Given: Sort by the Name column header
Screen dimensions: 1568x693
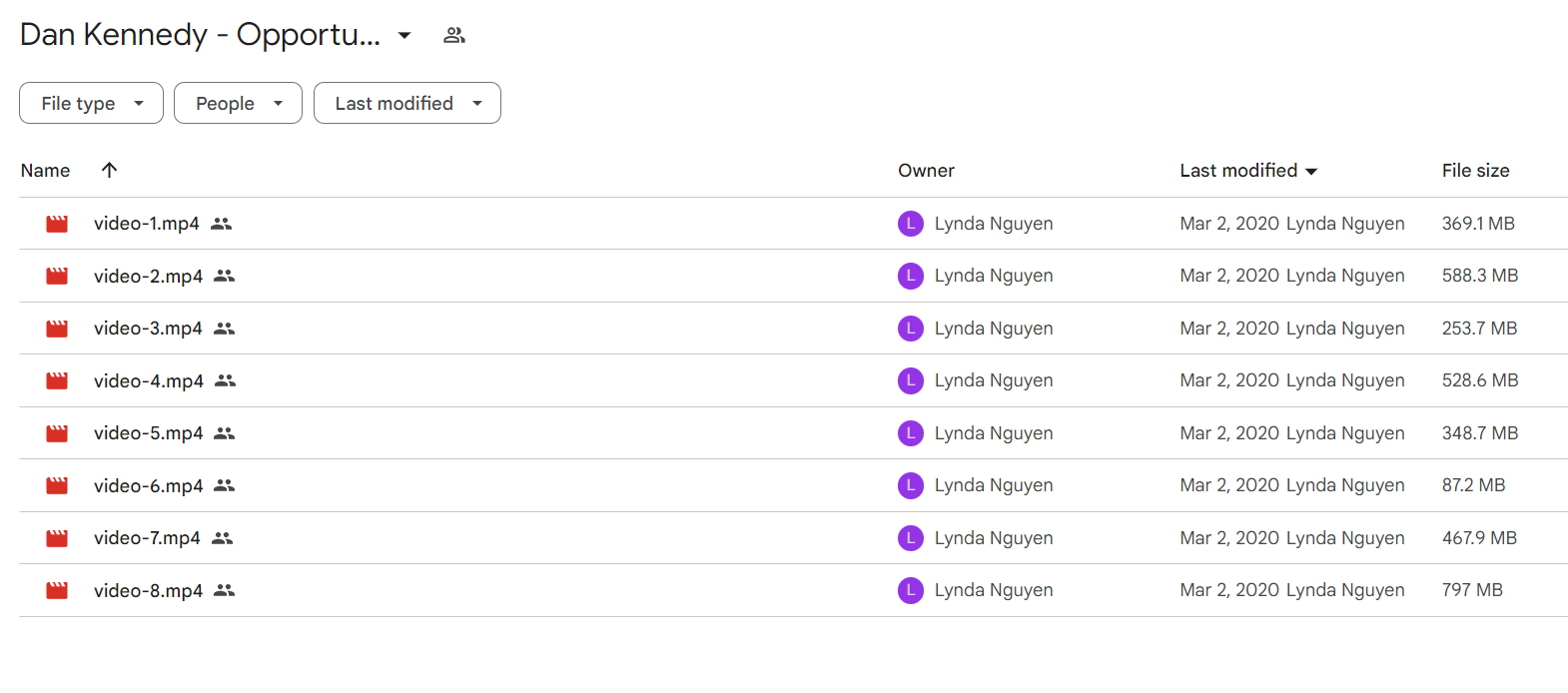Looking at the screenshot, I should (x=45, y=171).
